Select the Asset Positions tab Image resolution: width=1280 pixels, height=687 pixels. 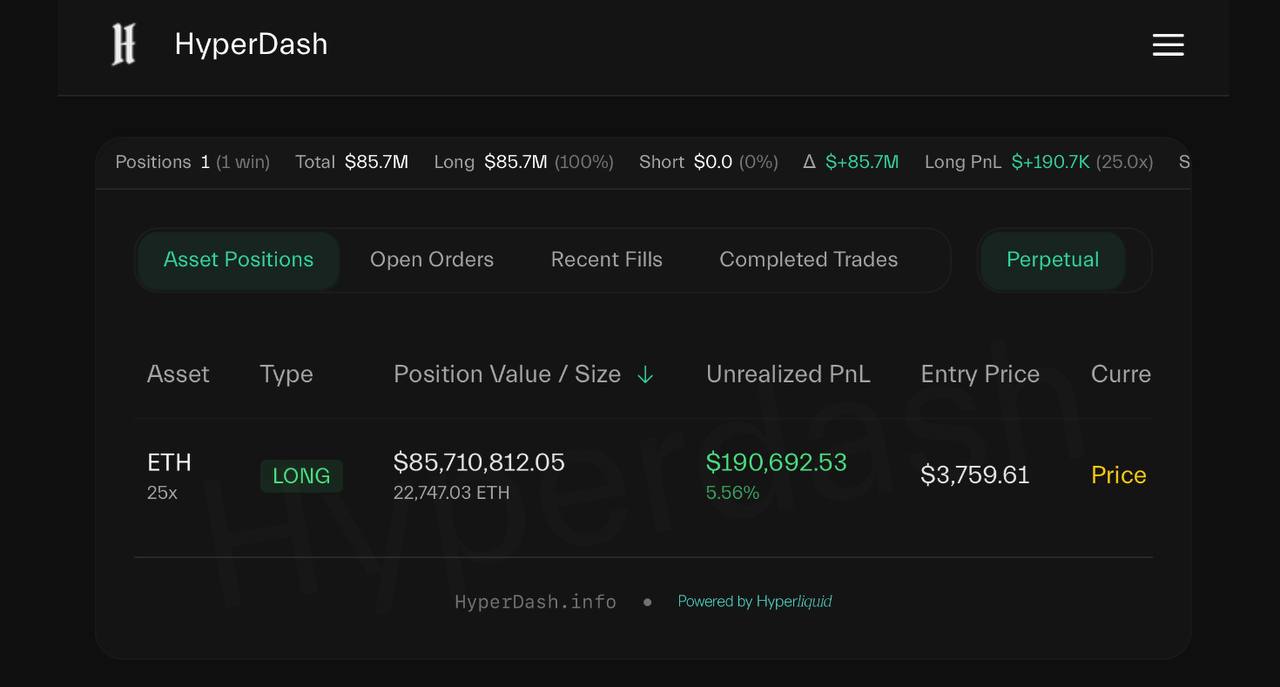(239, 260)
